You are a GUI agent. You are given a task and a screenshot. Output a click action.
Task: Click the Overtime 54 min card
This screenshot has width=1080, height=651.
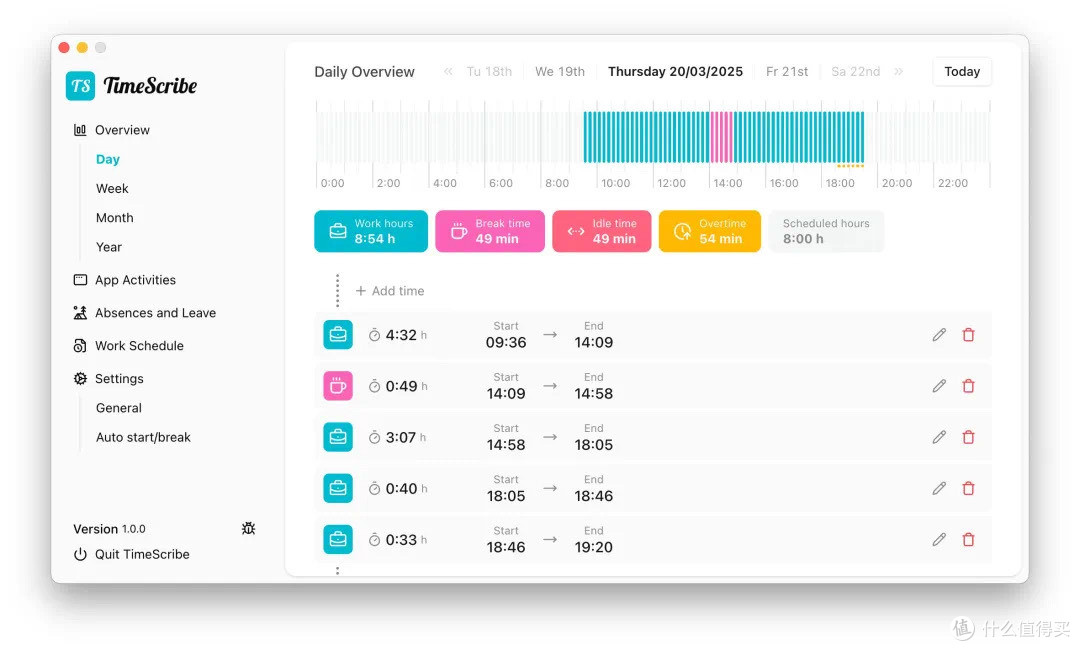tap(710, 231)
